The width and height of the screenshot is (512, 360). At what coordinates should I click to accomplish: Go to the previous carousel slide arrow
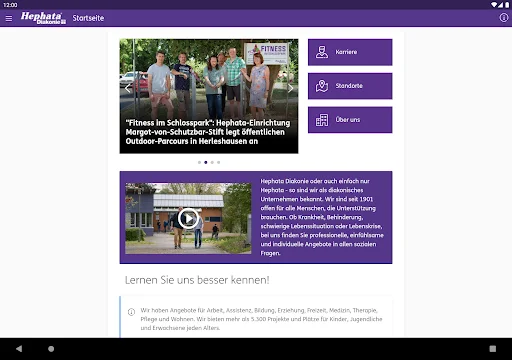[128, 88]
